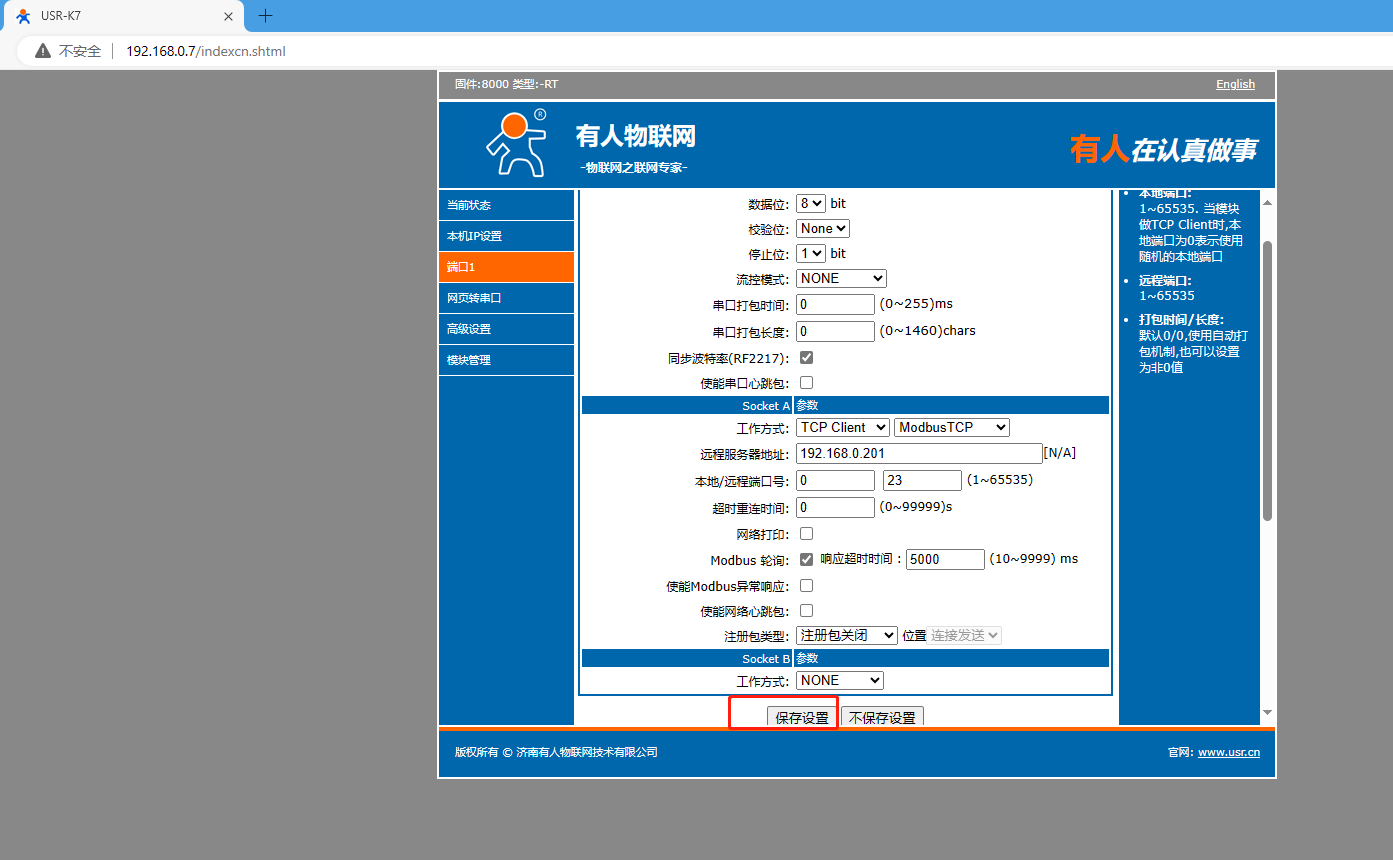Click the USR logo figure icon
The height and width of the screenshot is (860, 1393).
(x=516, y=143)
